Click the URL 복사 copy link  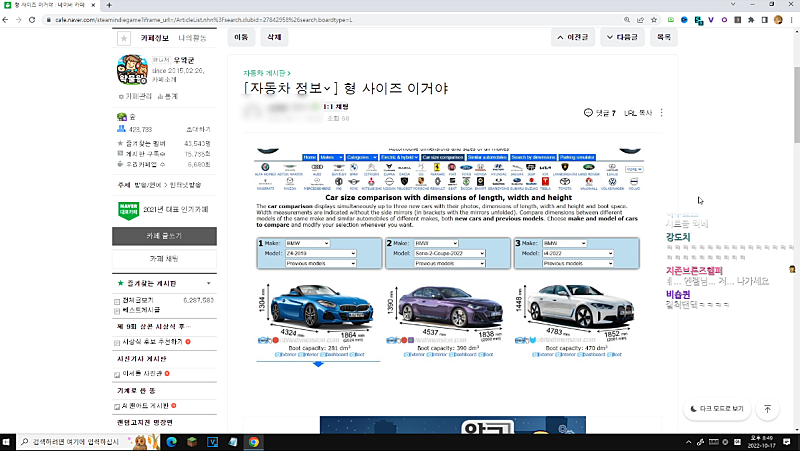(x=638, y=113)
